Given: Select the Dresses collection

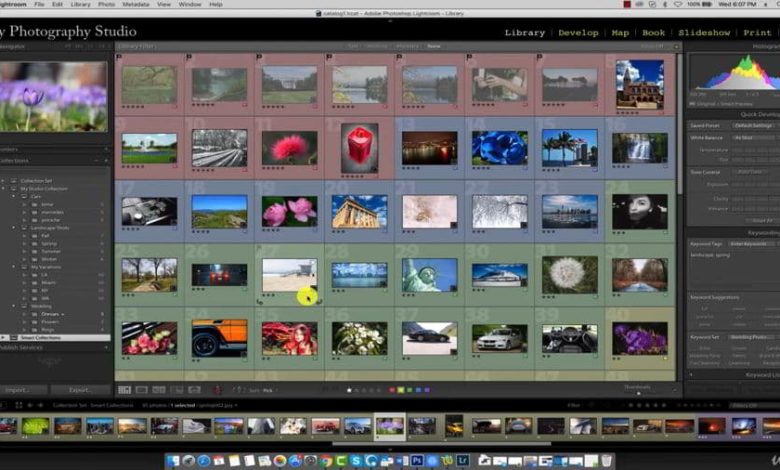Looking at the screenshot, I should click(52, 314).
